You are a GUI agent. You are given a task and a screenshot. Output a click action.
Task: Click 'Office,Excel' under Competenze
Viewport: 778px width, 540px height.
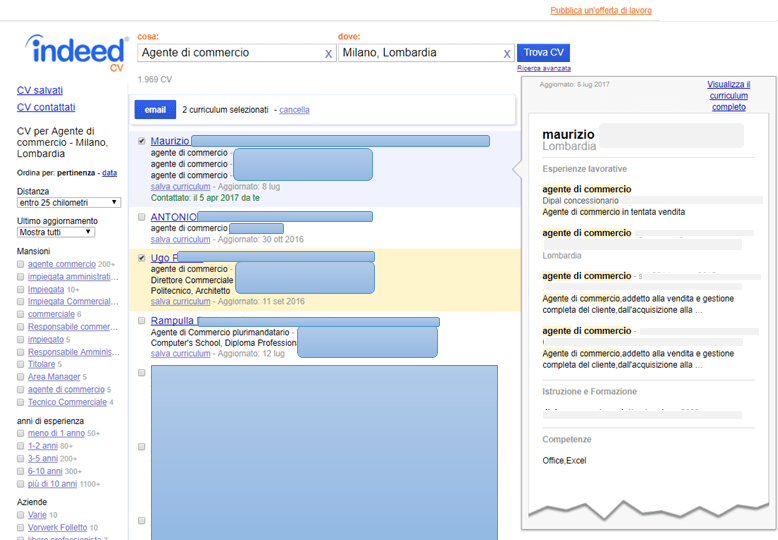[x=564, y=461]
